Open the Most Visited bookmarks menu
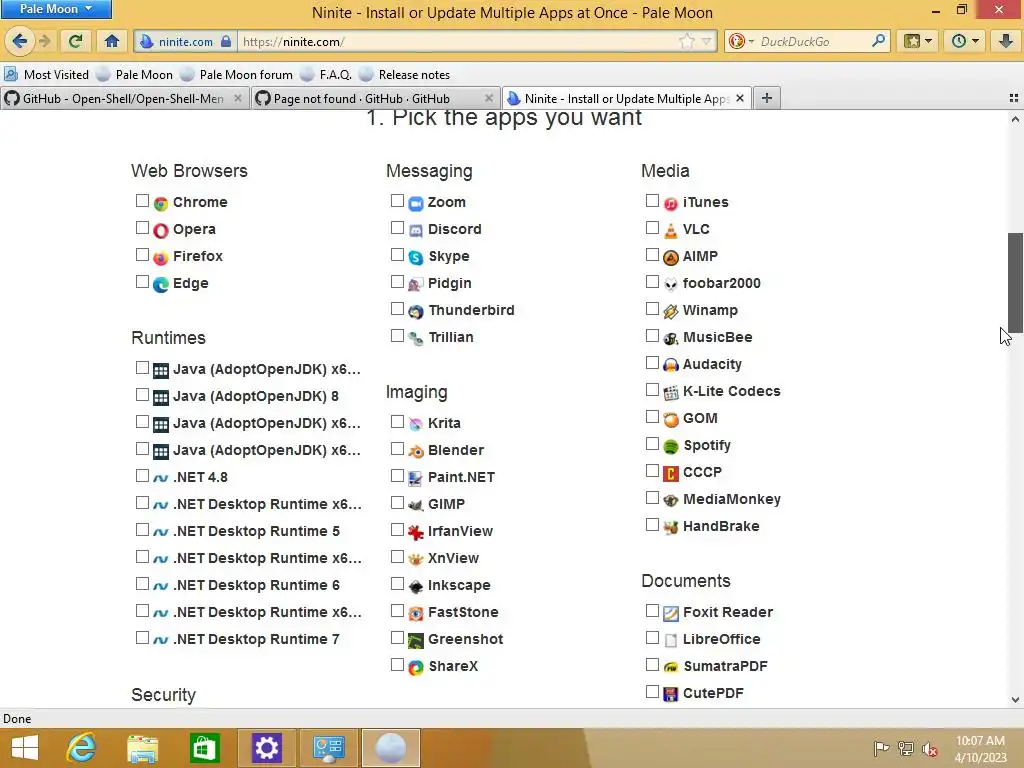1024x768 pixels. coord(46,74)
